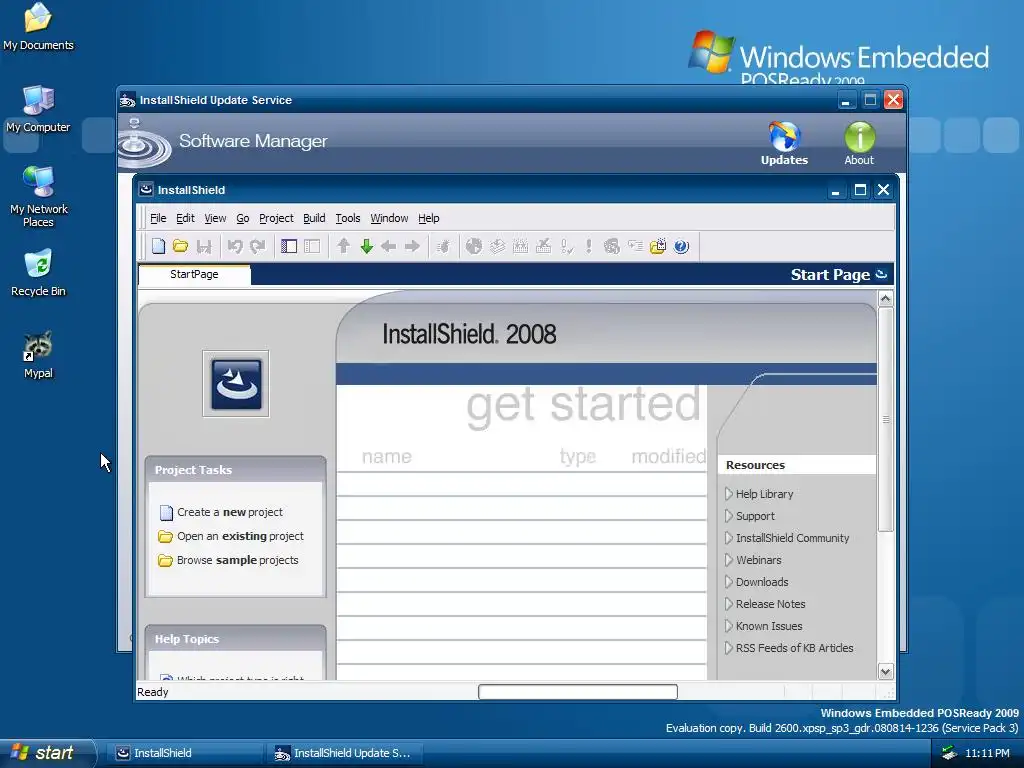The image size is (1024, 768).
Task: Click the Undo toolbar icon
Action: click(235, 246)
